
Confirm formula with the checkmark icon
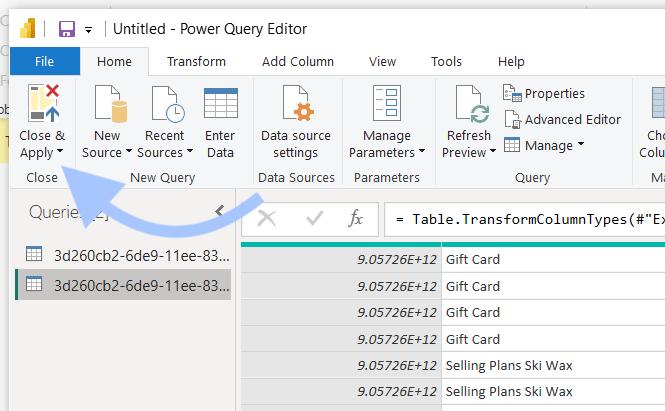pos(314,219)
